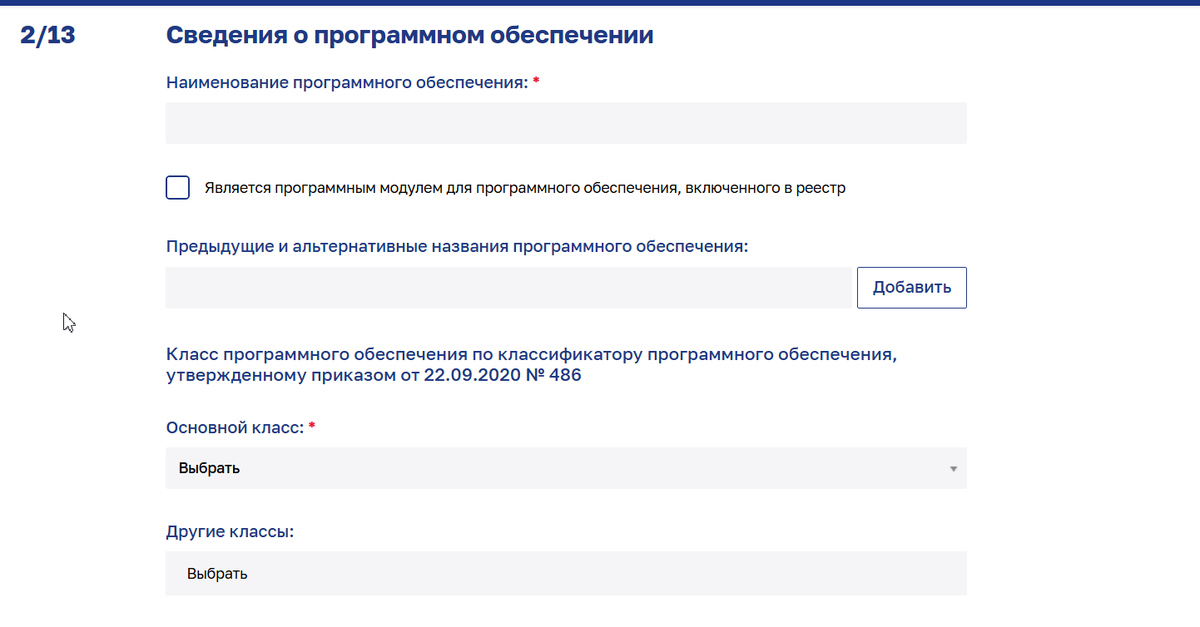The width and height of the screenshot is (1200, 627).
Task: Click the previous and alternative names input field
Action: click(509, 288)
